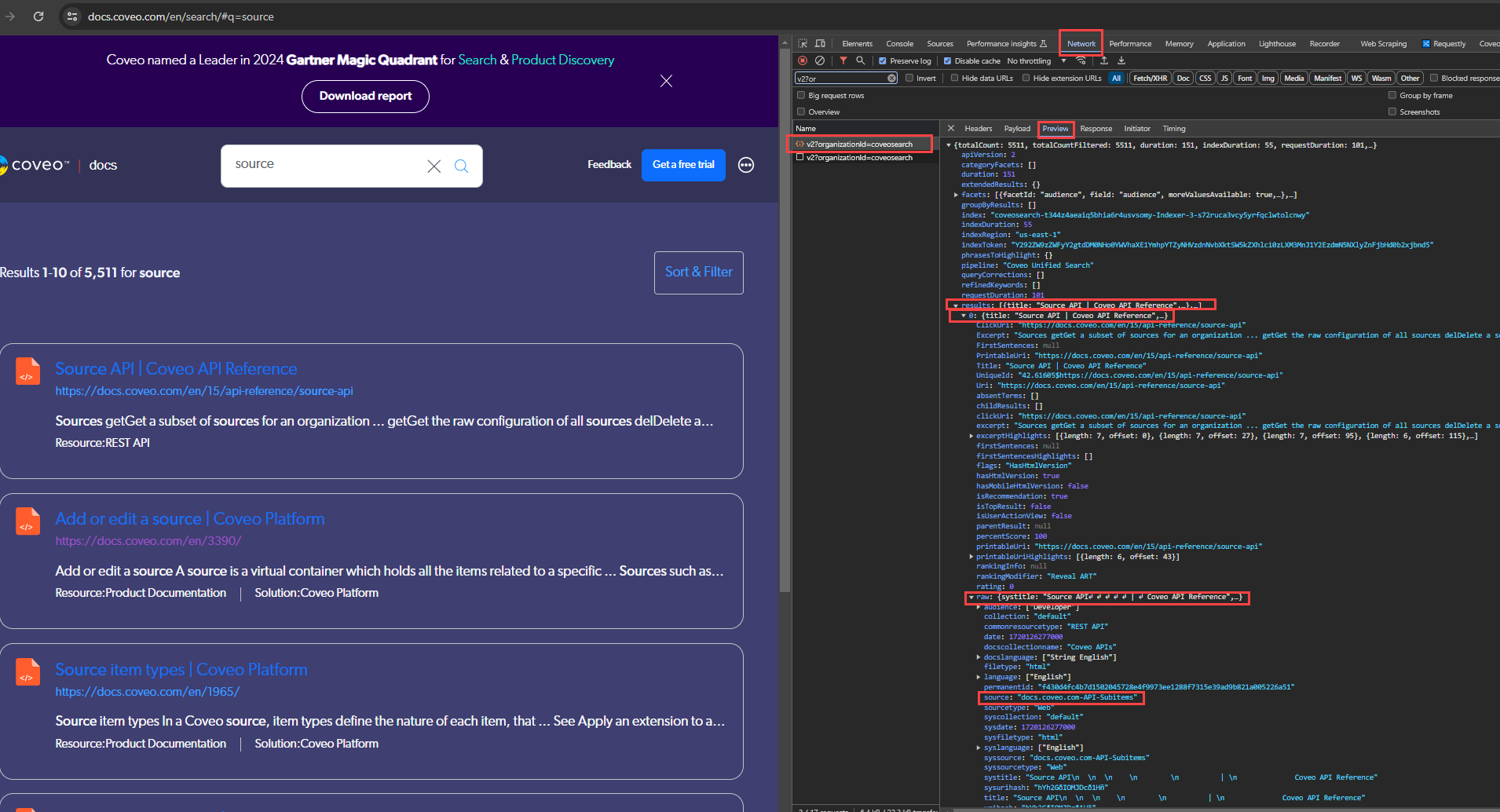Open the Response tab
1500x812 pixels.
click(x=1096, y=129)
